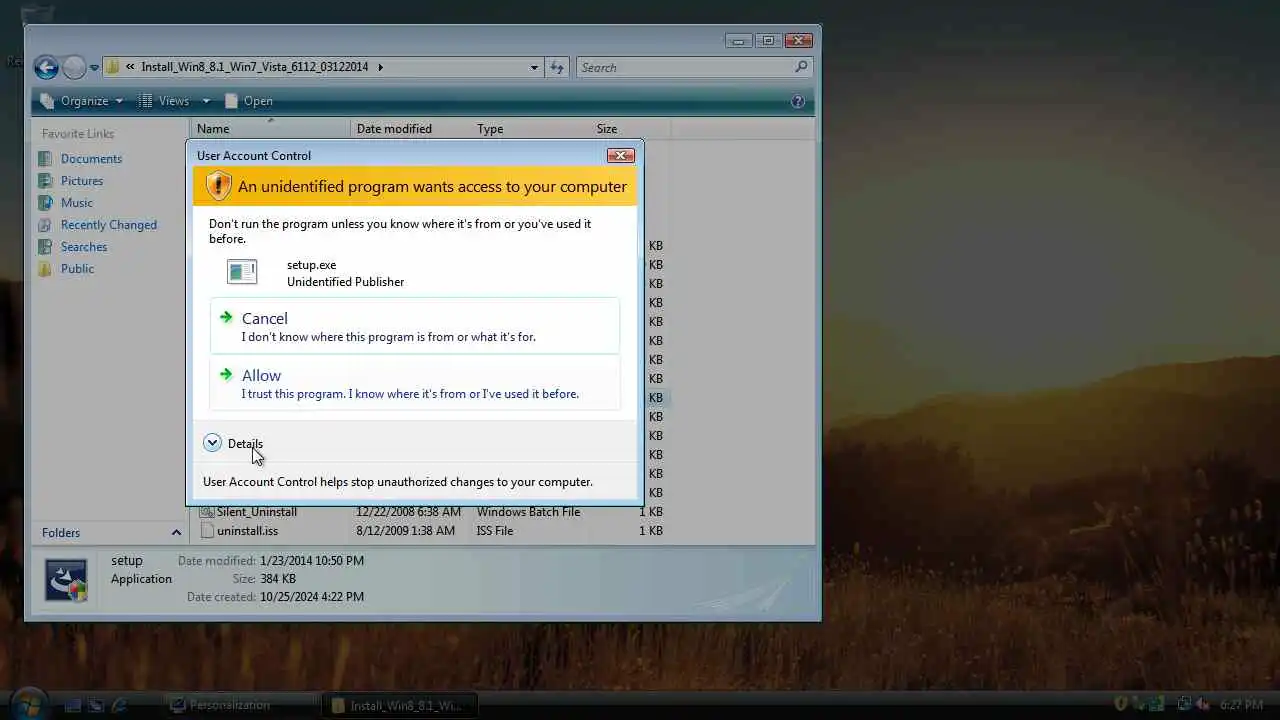Image resolution: width=1280 pixels, height=720 pixels.
Task: Click the Documents folder icon in sidebar
Action: point(45,159)
